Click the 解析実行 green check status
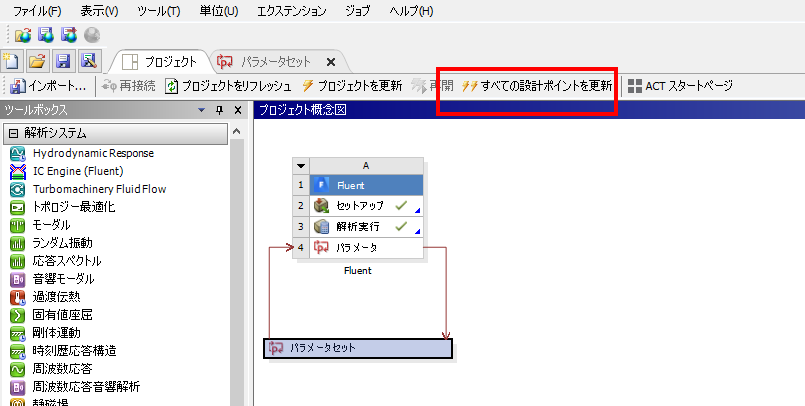805x406 pixels. point(401,226)
